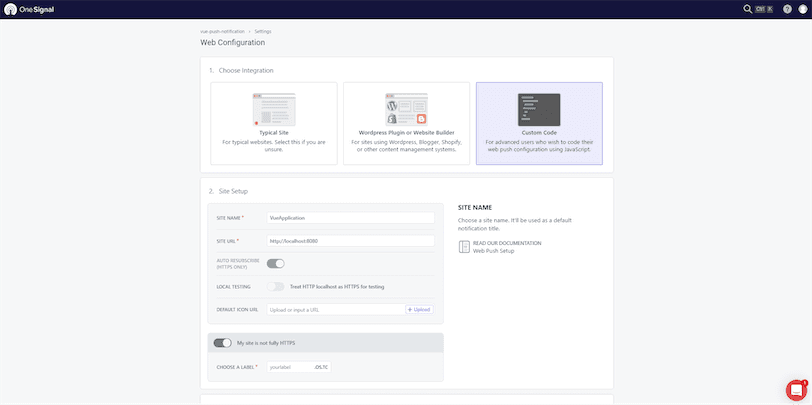Toggle Auto Resubscribe switch off
Image resolution: width=812 pixels, height=405 pixels.
tap(276, 264)
